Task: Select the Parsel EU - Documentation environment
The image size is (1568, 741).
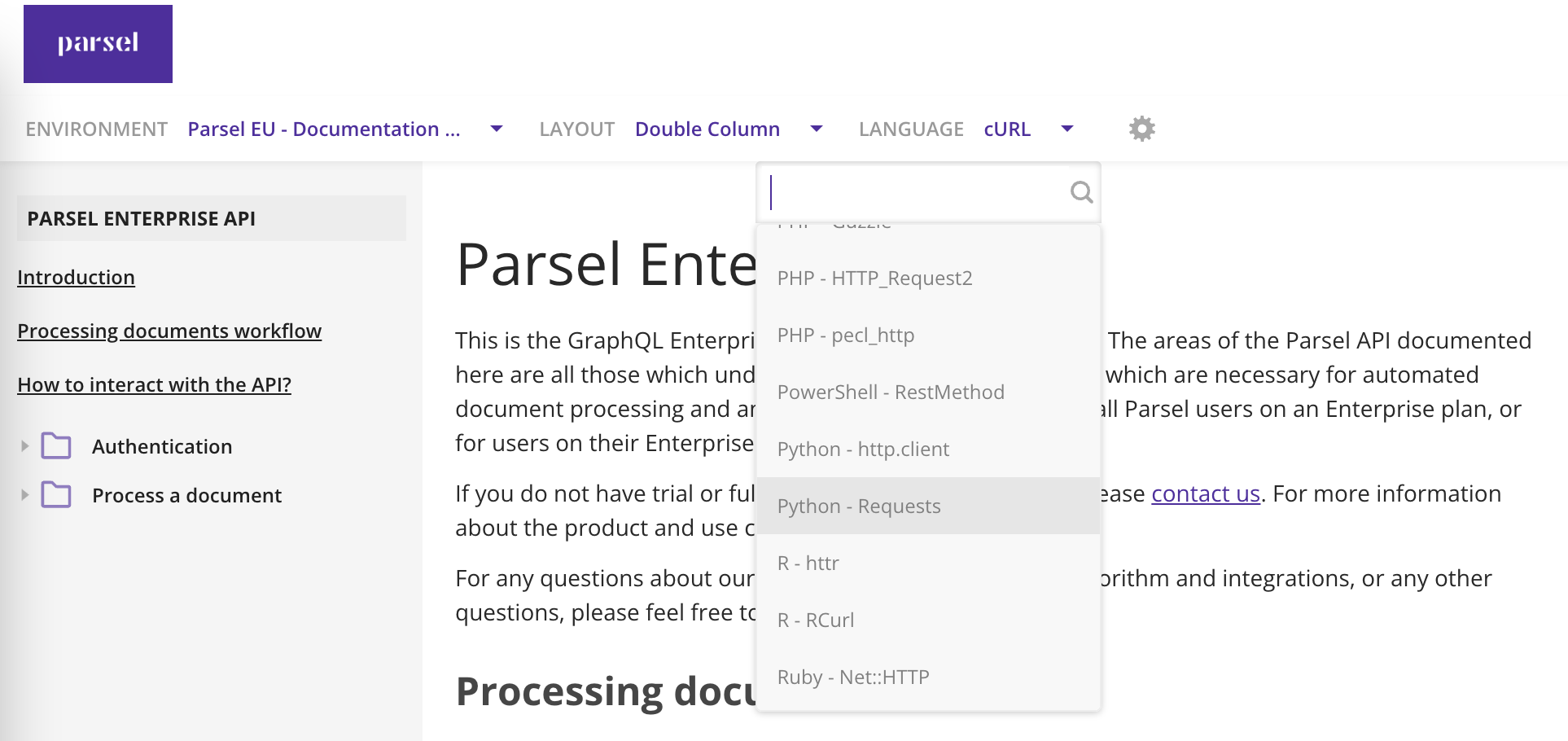Action: tap(324, 129)
